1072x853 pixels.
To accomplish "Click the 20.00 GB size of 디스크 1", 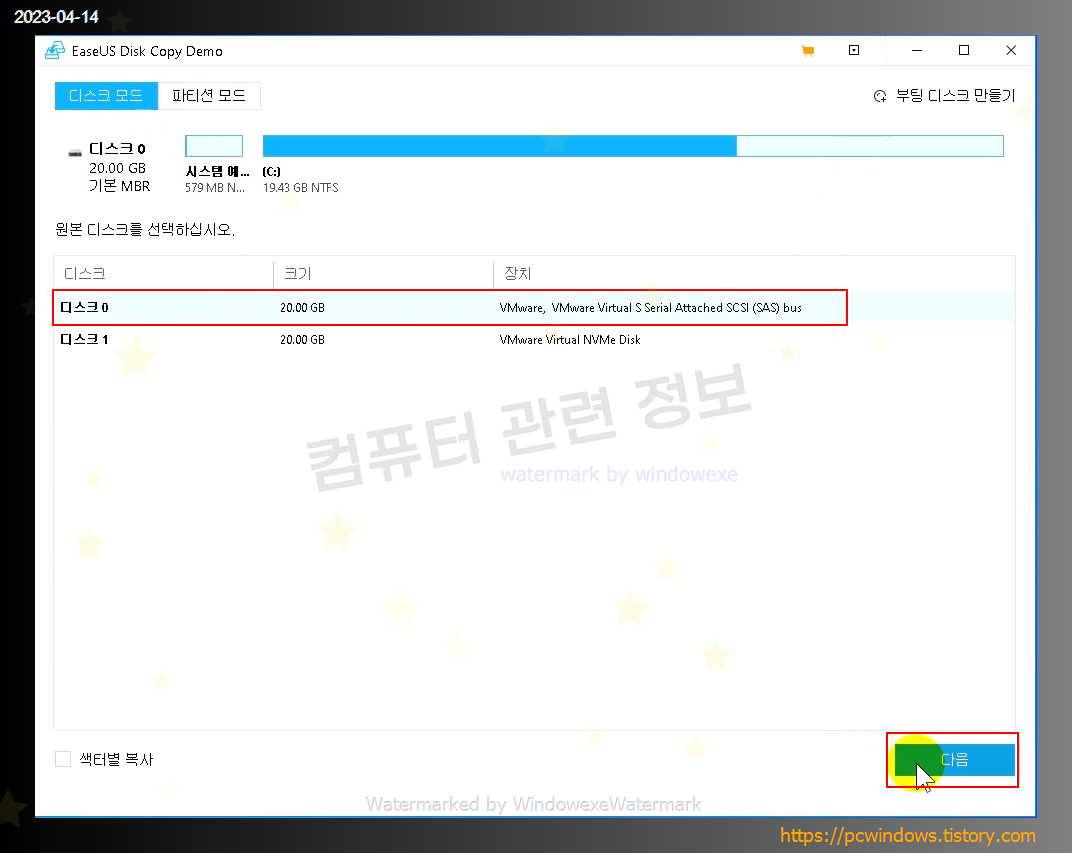I will tap(302, 340).
